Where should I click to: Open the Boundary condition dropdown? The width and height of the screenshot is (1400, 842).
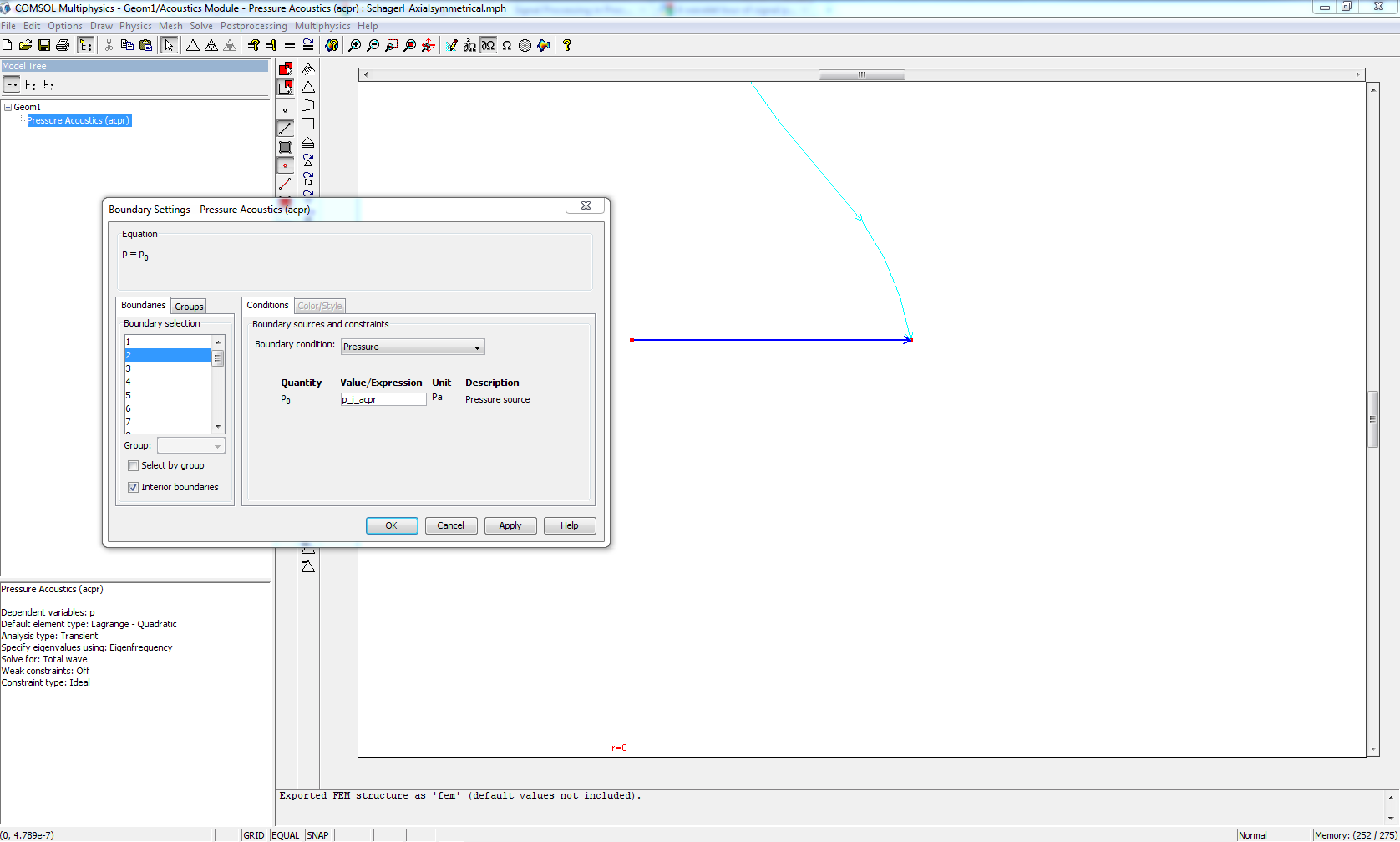pyautogui.click(x=413, y=347)
